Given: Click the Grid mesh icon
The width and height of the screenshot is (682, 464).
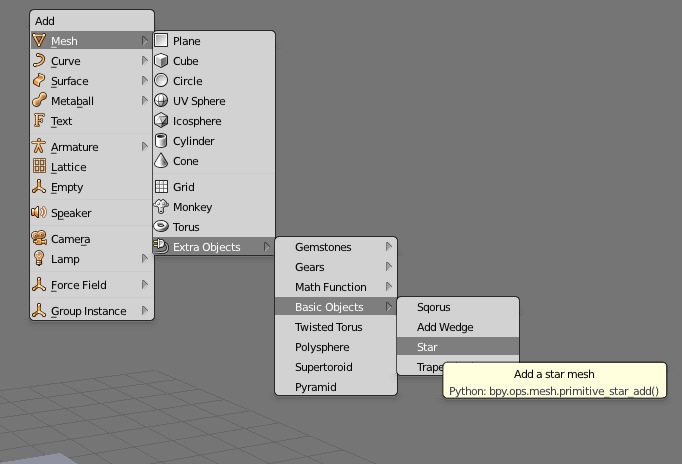Looking at the screenshot, I should tap(161, 187).
